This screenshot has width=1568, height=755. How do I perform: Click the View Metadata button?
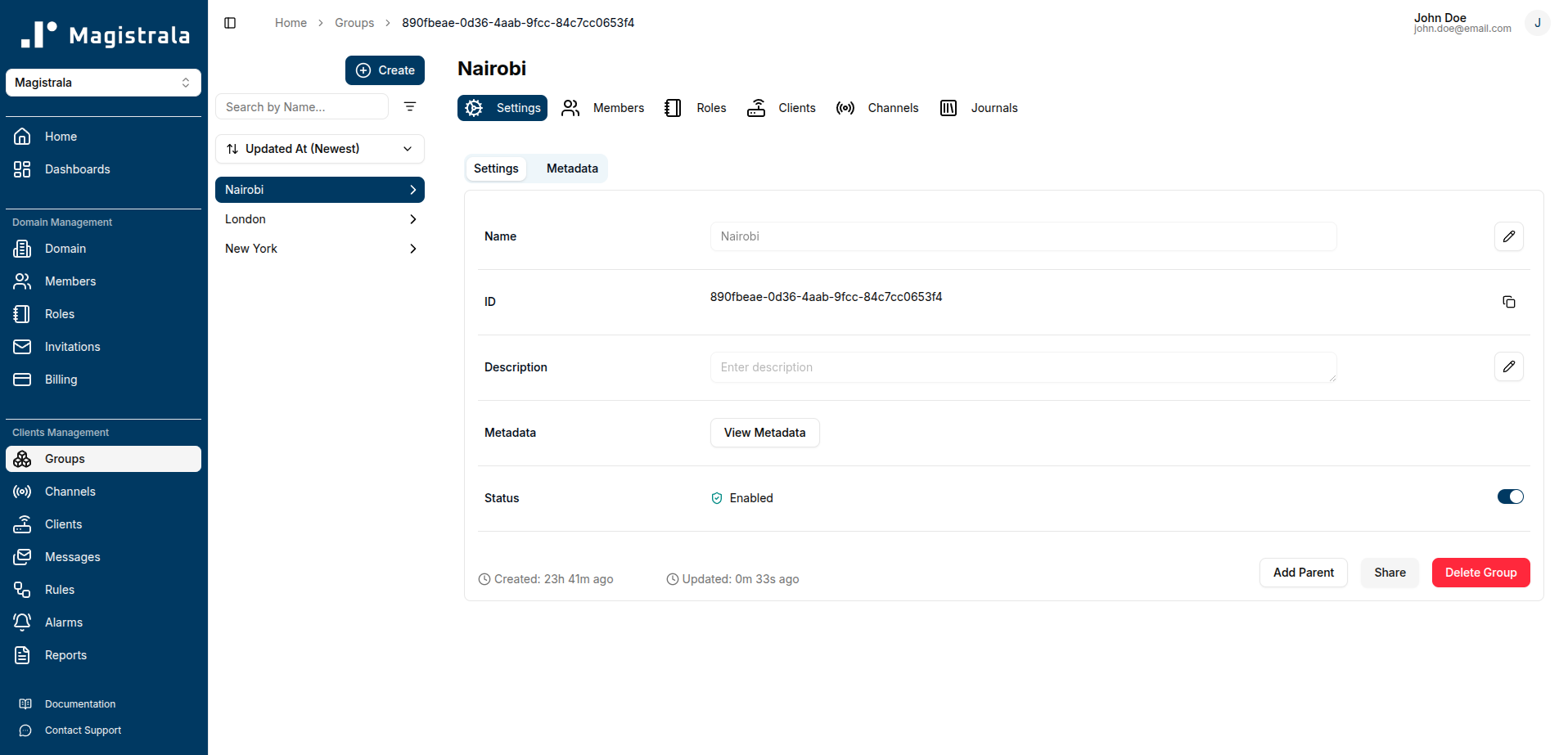(764, 433)
